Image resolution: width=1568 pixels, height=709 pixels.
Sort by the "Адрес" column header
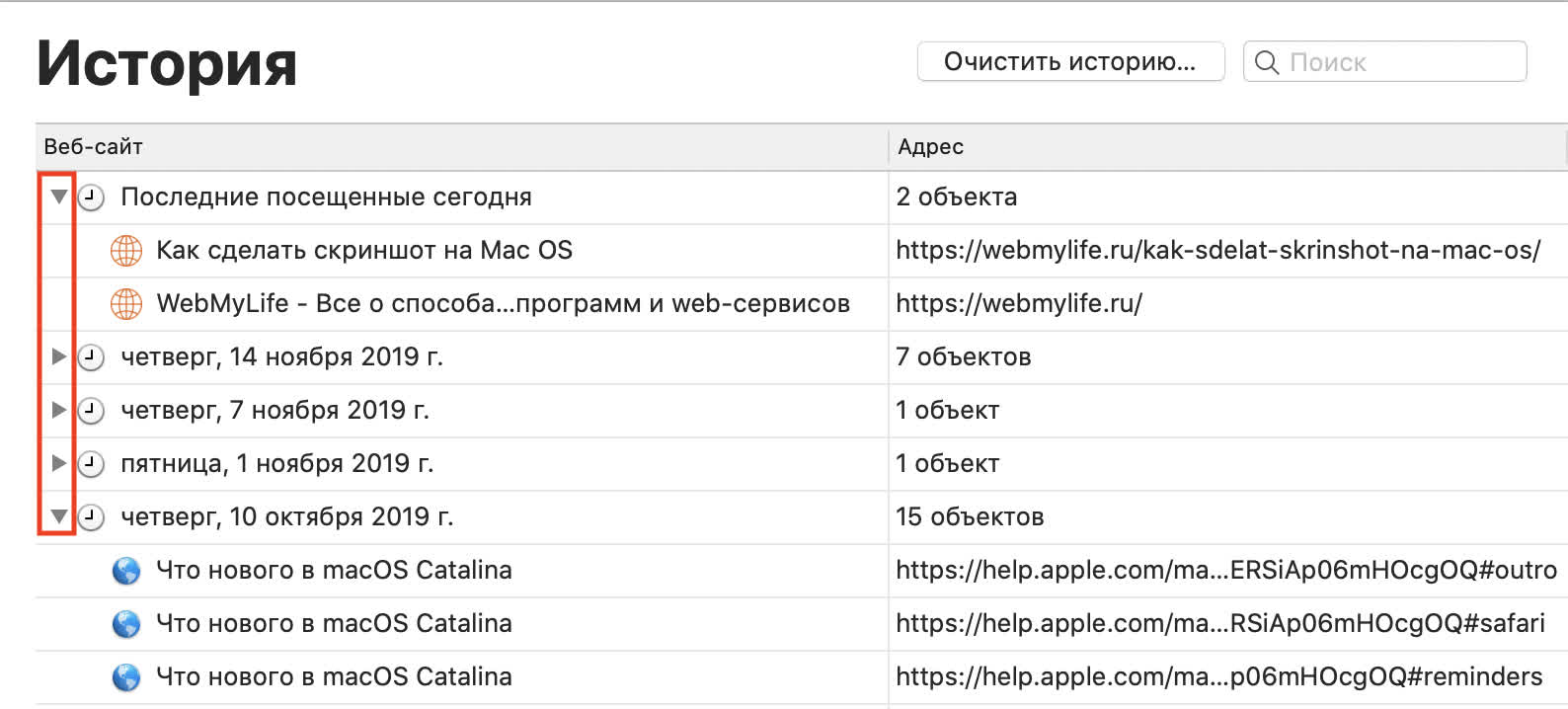coord(930,147)
